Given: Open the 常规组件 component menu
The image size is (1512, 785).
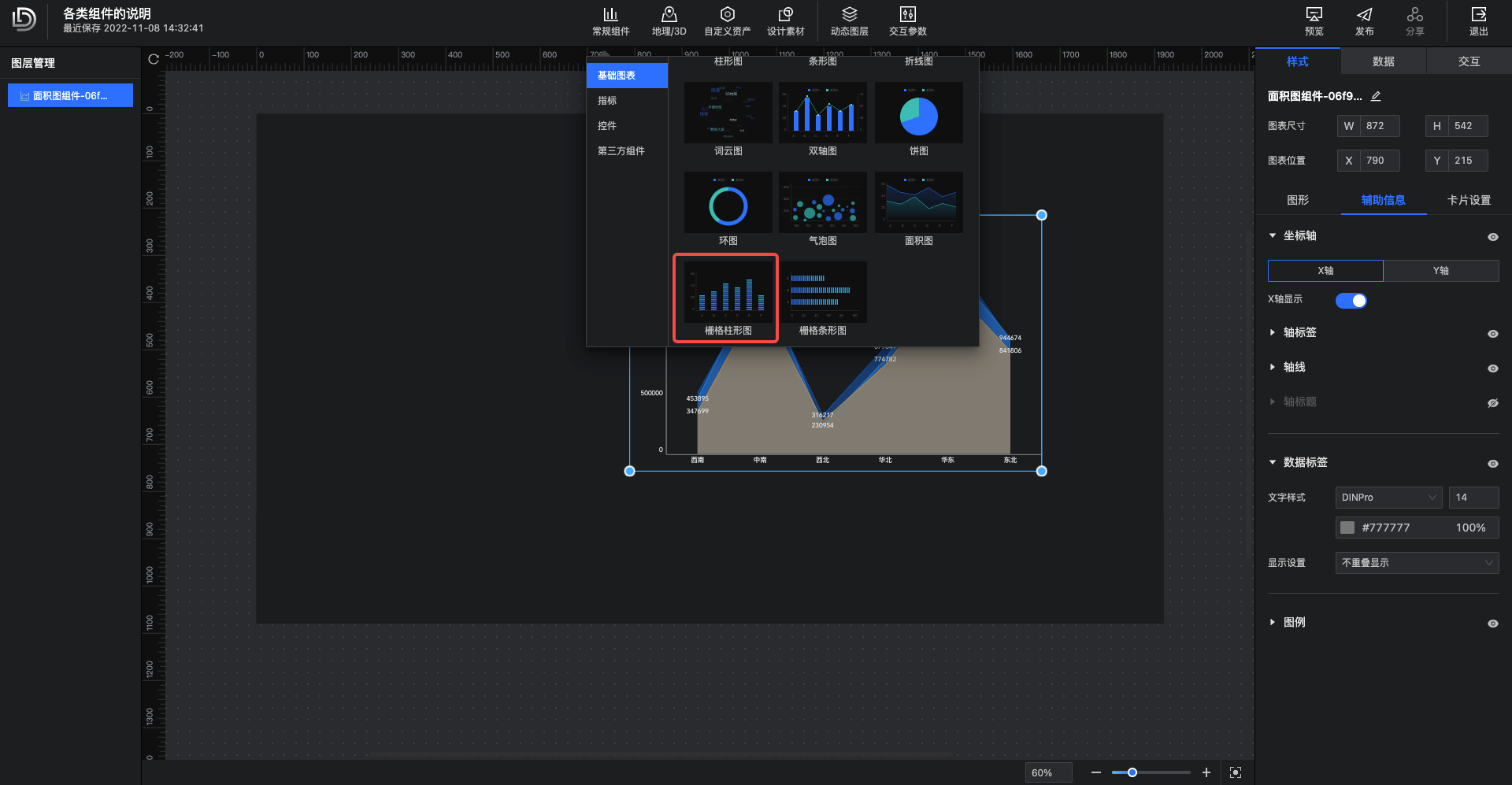Looking at the screenshot, I should coord(610,21).
